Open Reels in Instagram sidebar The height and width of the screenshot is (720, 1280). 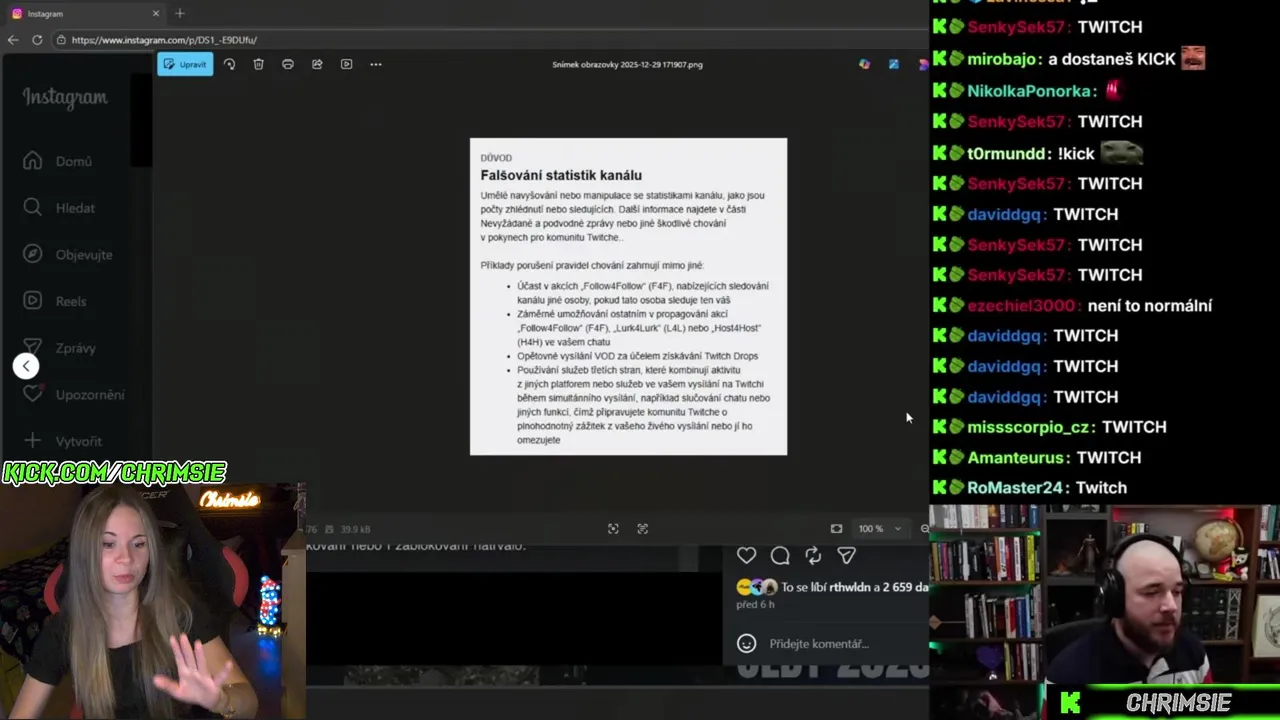pyautogui.click(x=56, y=301)
